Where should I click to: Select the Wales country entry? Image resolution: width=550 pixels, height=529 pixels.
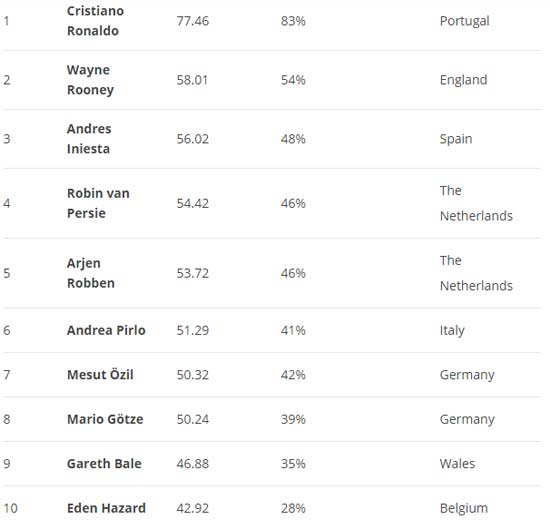pos(457,464)
